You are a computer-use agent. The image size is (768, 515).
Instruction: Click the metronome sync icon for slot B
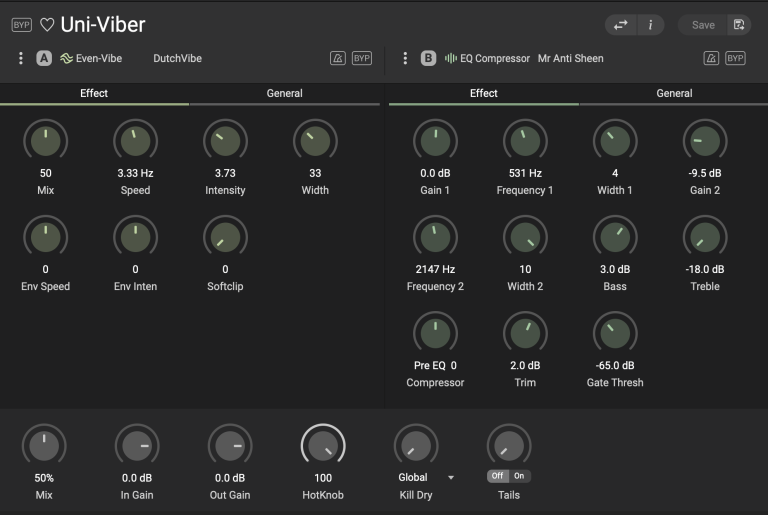tap(711, 58)
